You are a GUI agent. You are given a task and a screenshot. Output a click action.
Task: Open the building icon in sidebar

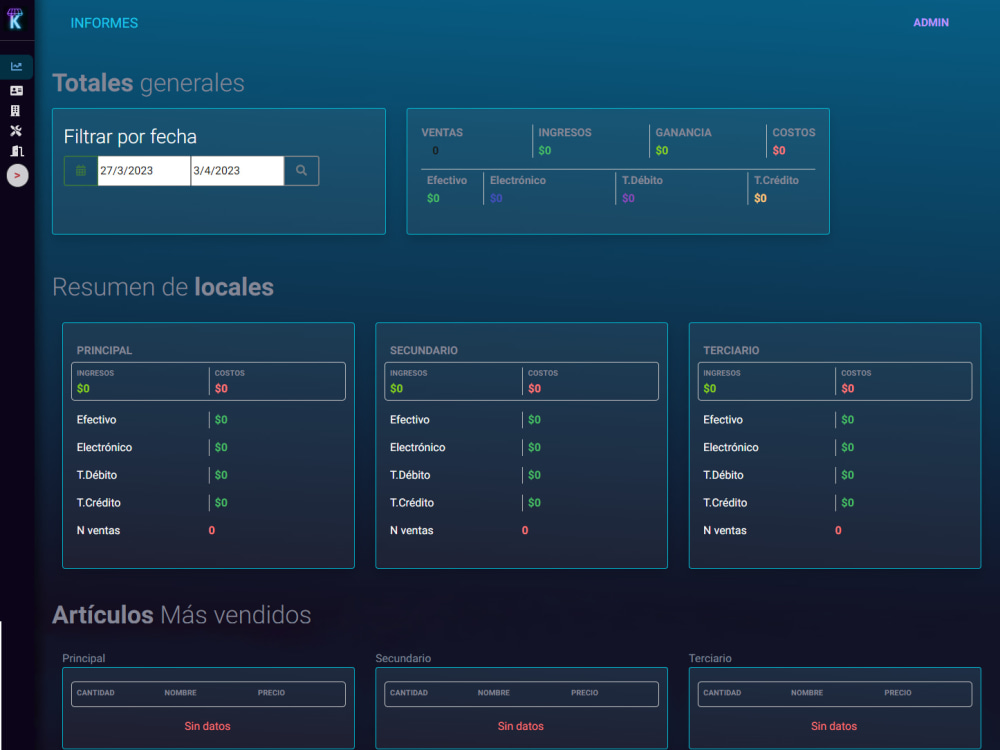pos(15,110)
